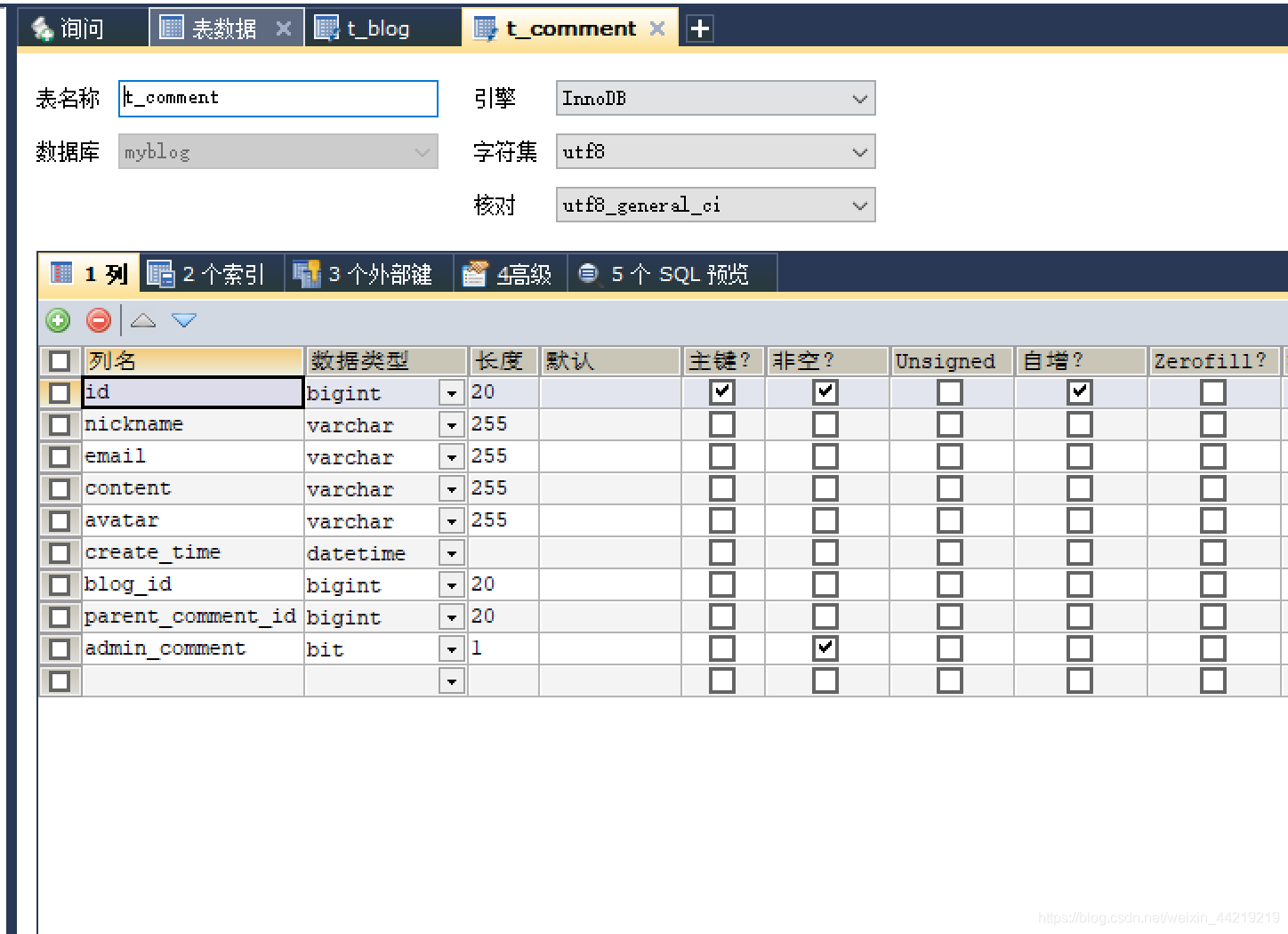
Task: Close the 表数据 tab
Action: [284, 28]
